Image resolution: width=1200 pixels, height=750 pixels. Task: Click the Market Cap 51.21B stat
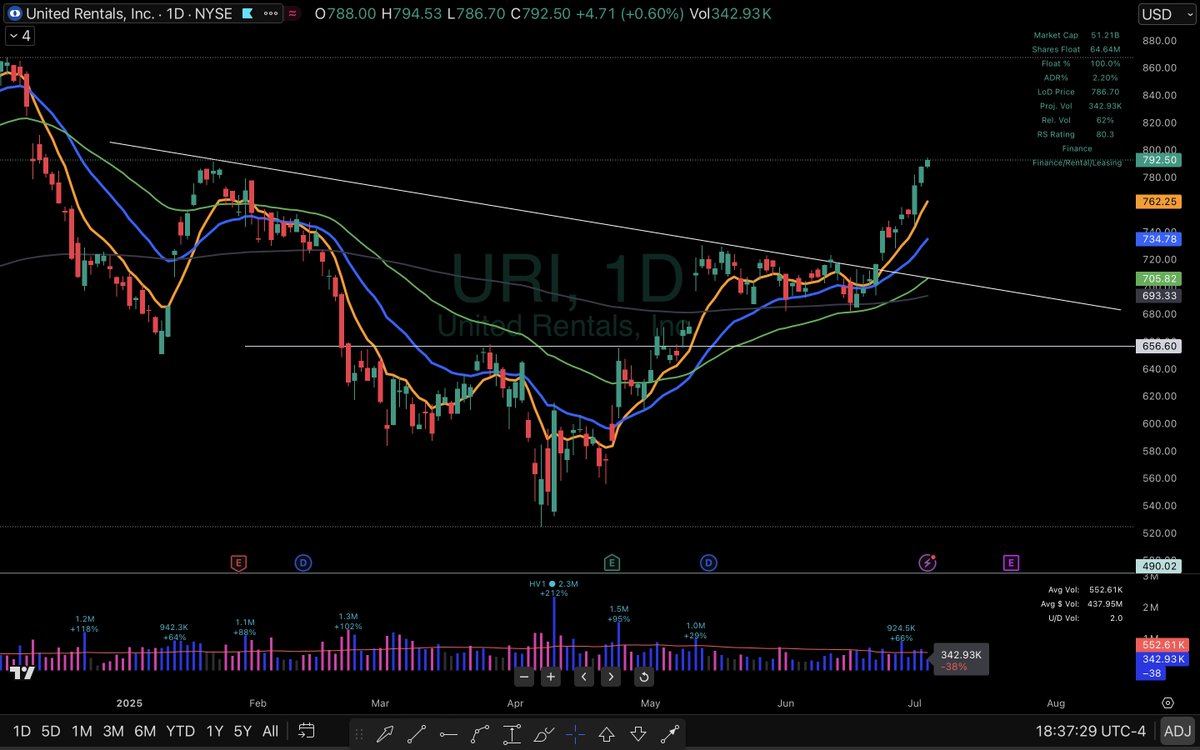pyautogui.click(x=1077, y=36)
